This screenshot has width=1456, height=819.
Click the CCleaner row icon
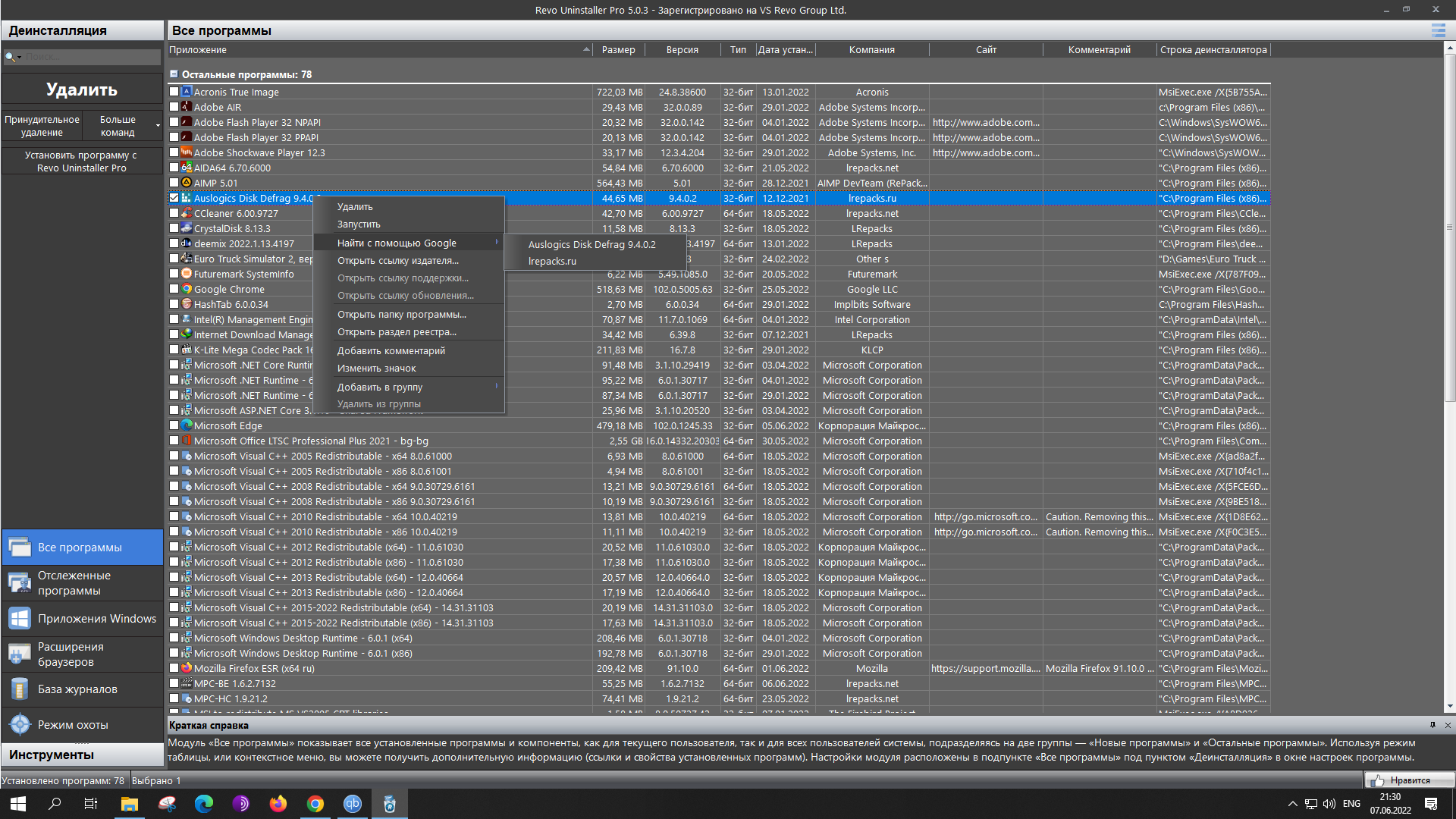point(187,213)
